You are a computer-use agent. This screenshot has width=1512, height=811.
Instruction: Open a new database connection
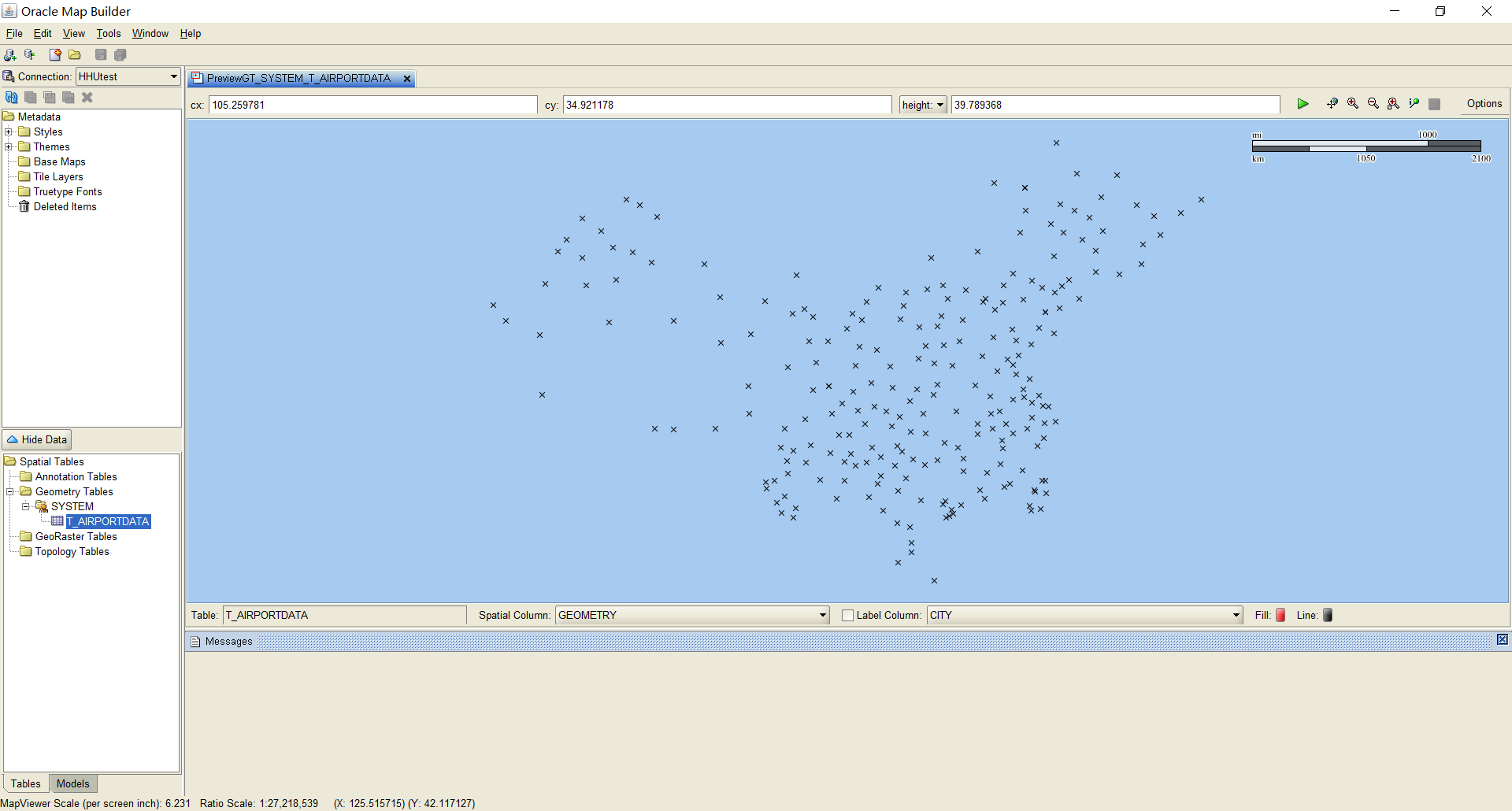10,54
